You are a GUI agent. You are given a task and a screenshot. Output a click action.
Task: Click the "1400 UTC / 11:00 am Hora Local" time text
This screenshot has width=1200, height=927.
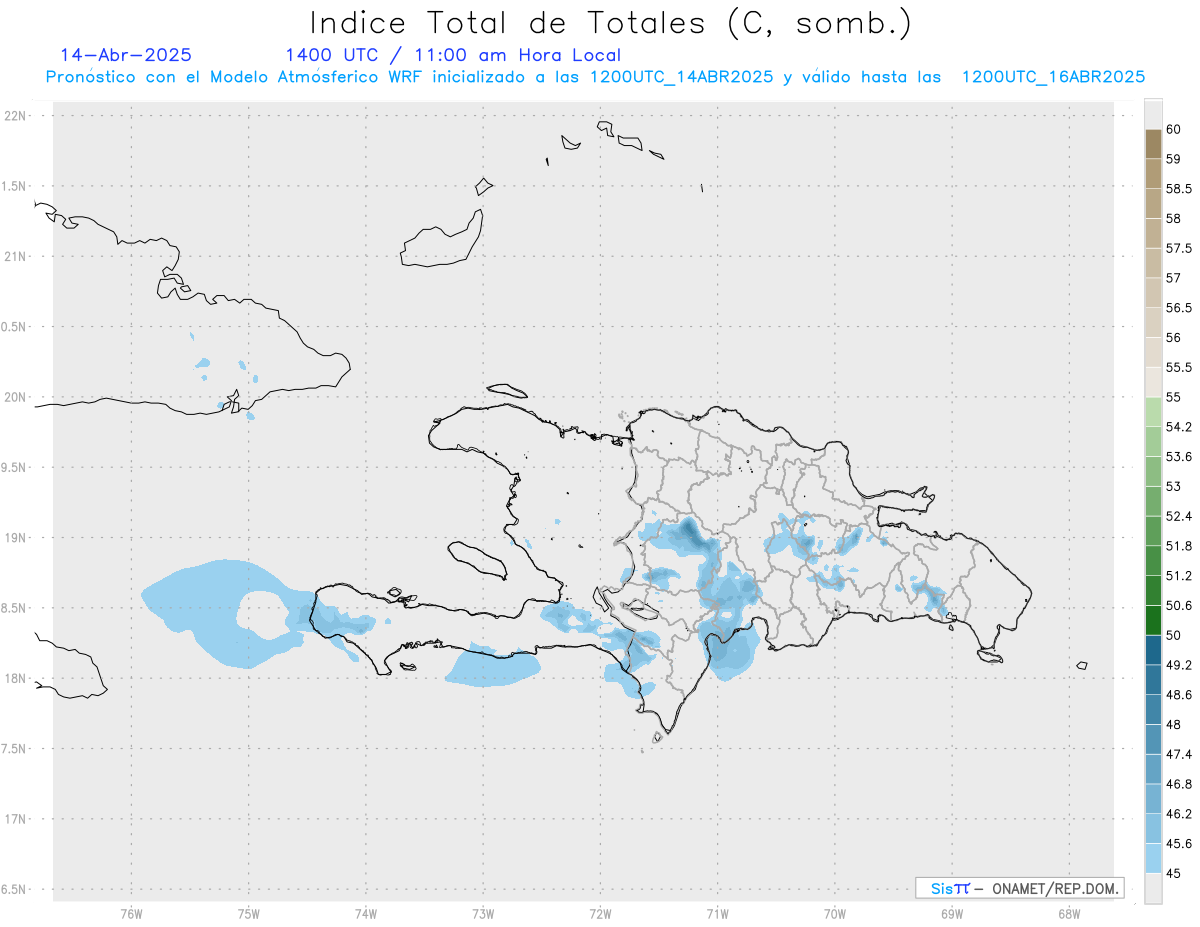(x=453, y=55)
